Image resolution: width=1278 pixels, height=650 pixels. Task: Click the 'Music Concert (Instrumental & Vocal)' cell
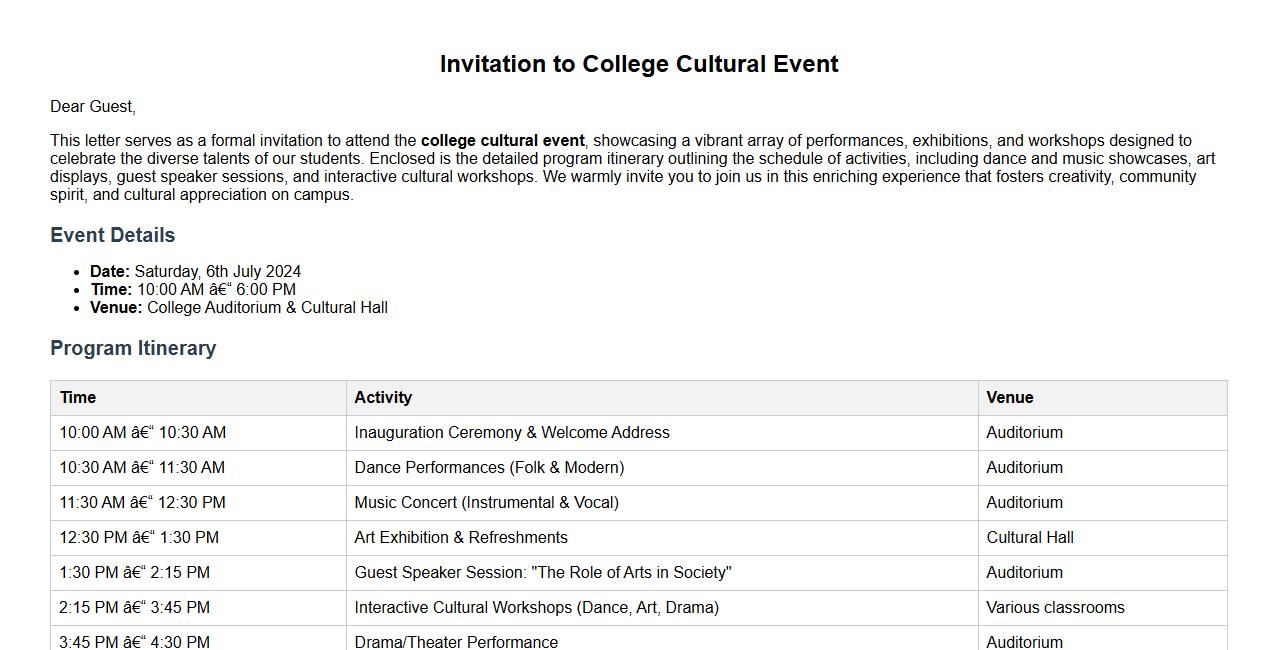[486, 503]
